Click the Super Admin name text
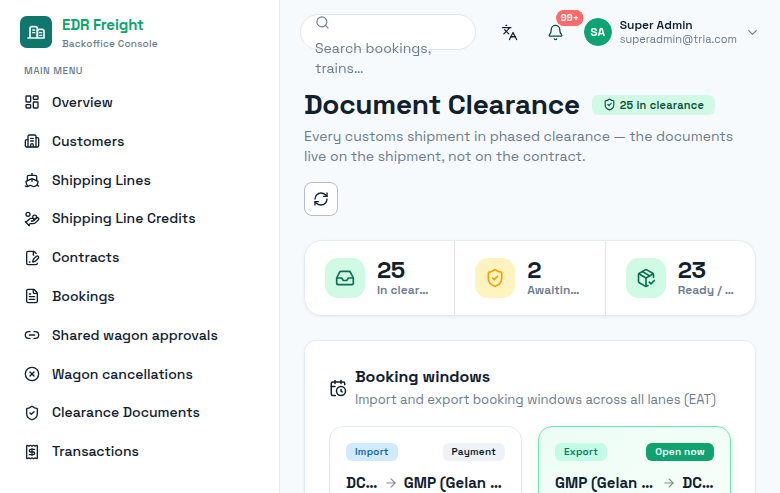This screenshot has height=493, width=780. pyautogui.click(x=656, y=25)
